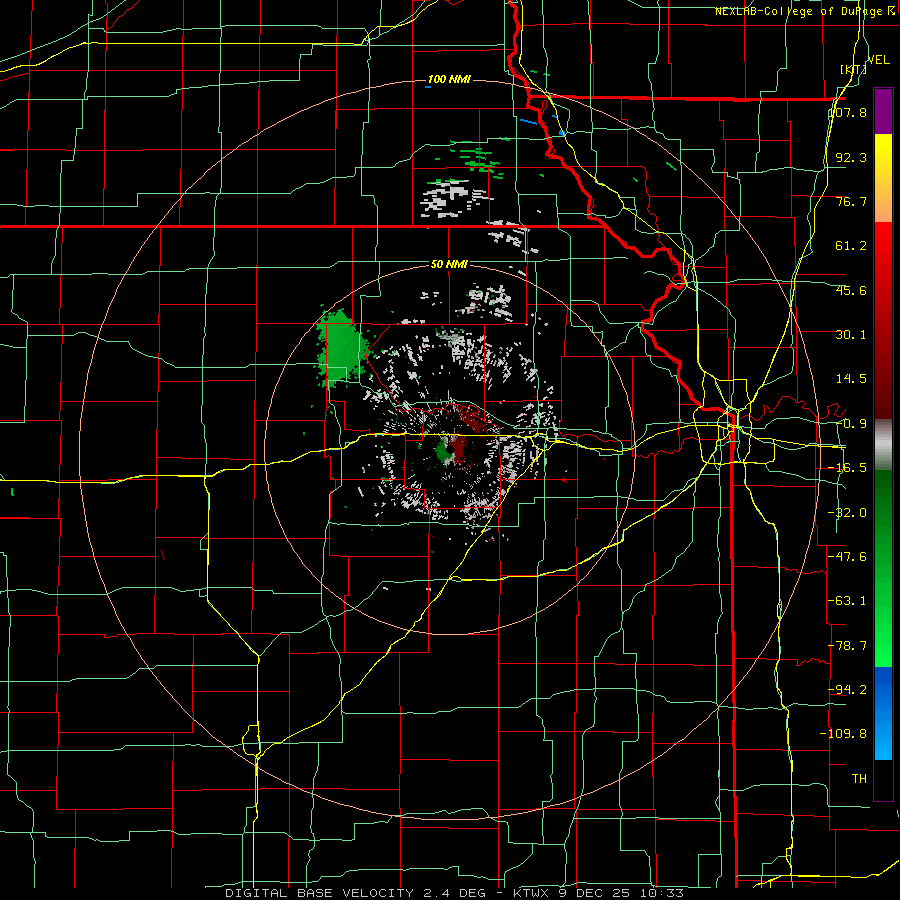The image size is (900, 900).
Task: Click the 76.7 value on velocity scale
Action: pyautogui.click(x=851, y=201)
